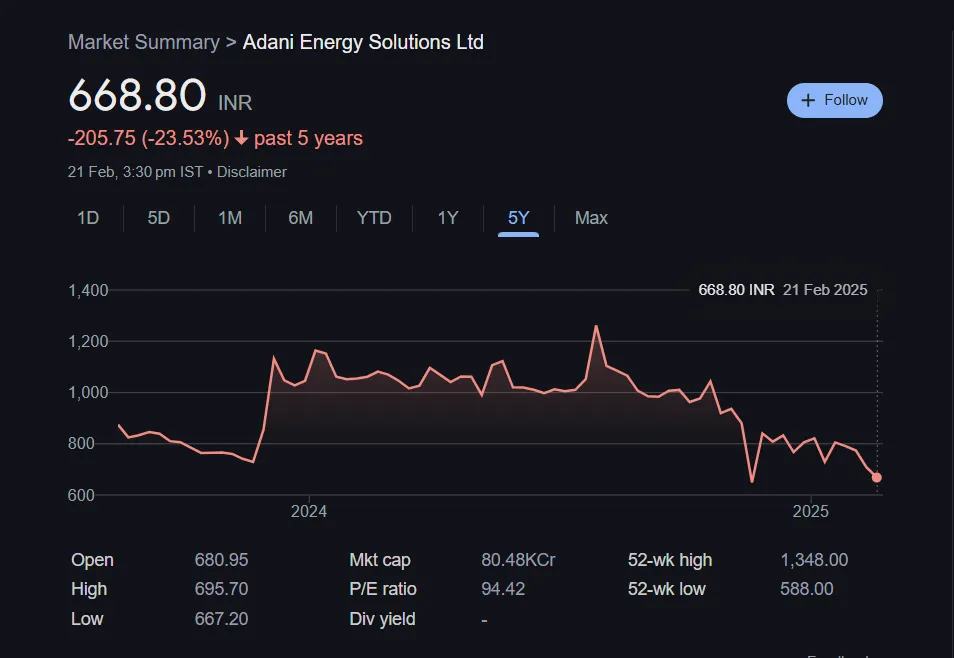Image resolution: width=954 pixels, height=658 pixels.
Task: Click the down arrow icon beside change
Action: tap(242, 138)
